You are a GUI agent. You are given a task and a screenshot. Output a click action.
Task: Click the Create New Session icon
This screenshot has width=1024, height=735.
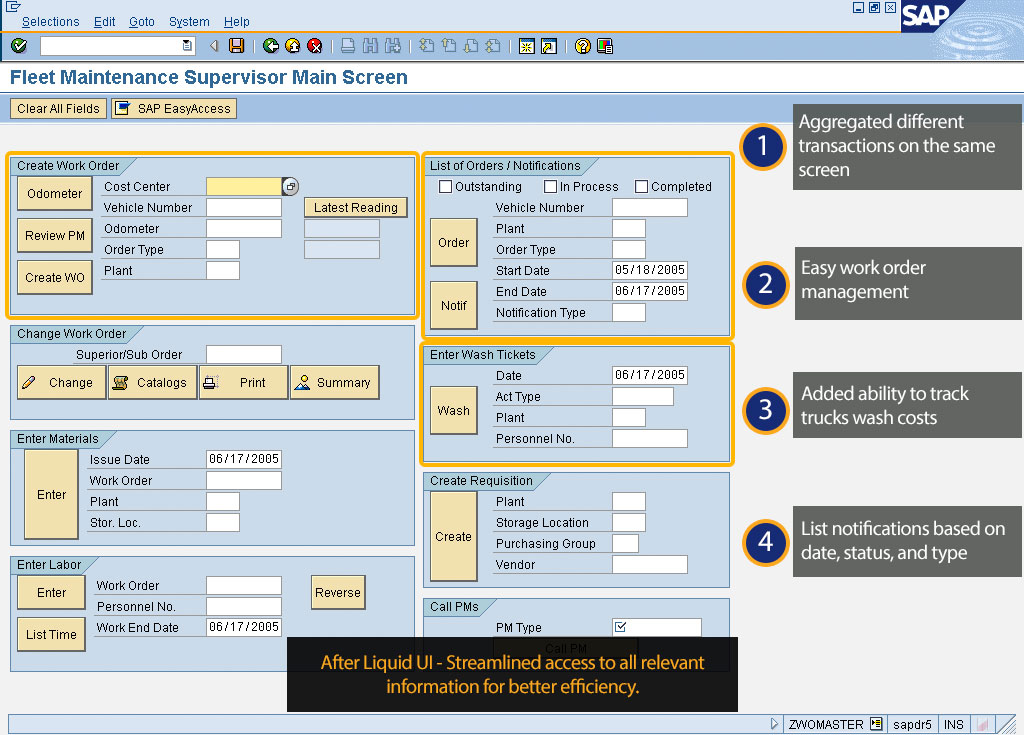coord(527,46)
